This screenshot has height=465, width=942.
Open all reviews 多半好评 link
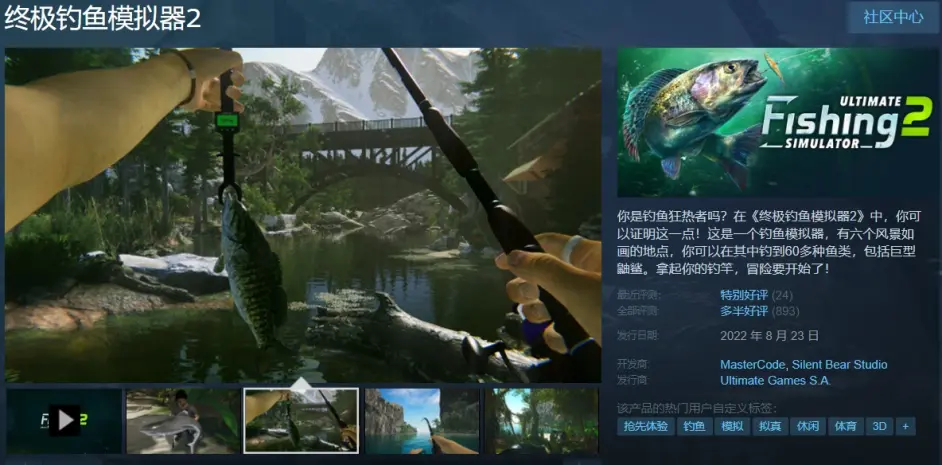742,312
